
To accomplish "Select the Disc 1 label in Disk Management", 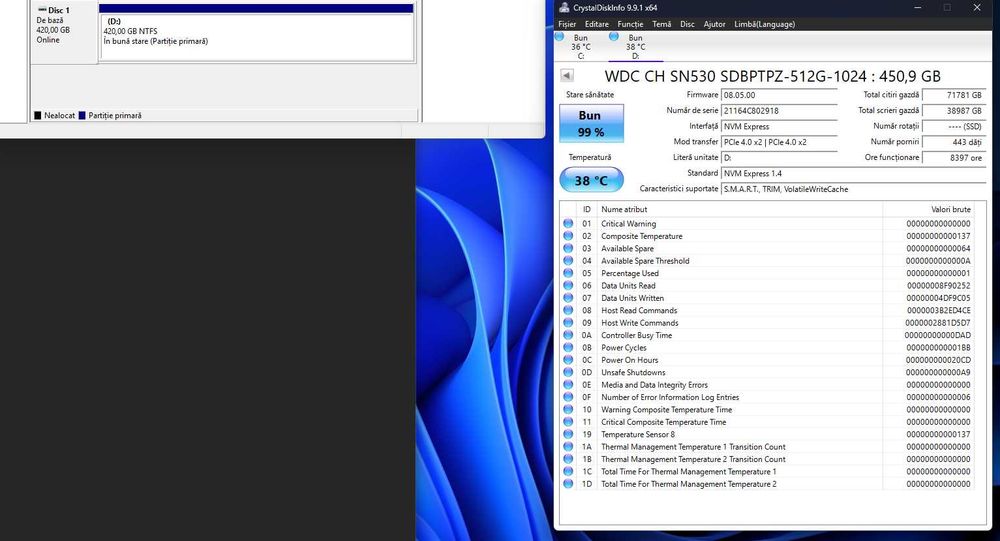I will pyautogui.click(x=59, y=10).
